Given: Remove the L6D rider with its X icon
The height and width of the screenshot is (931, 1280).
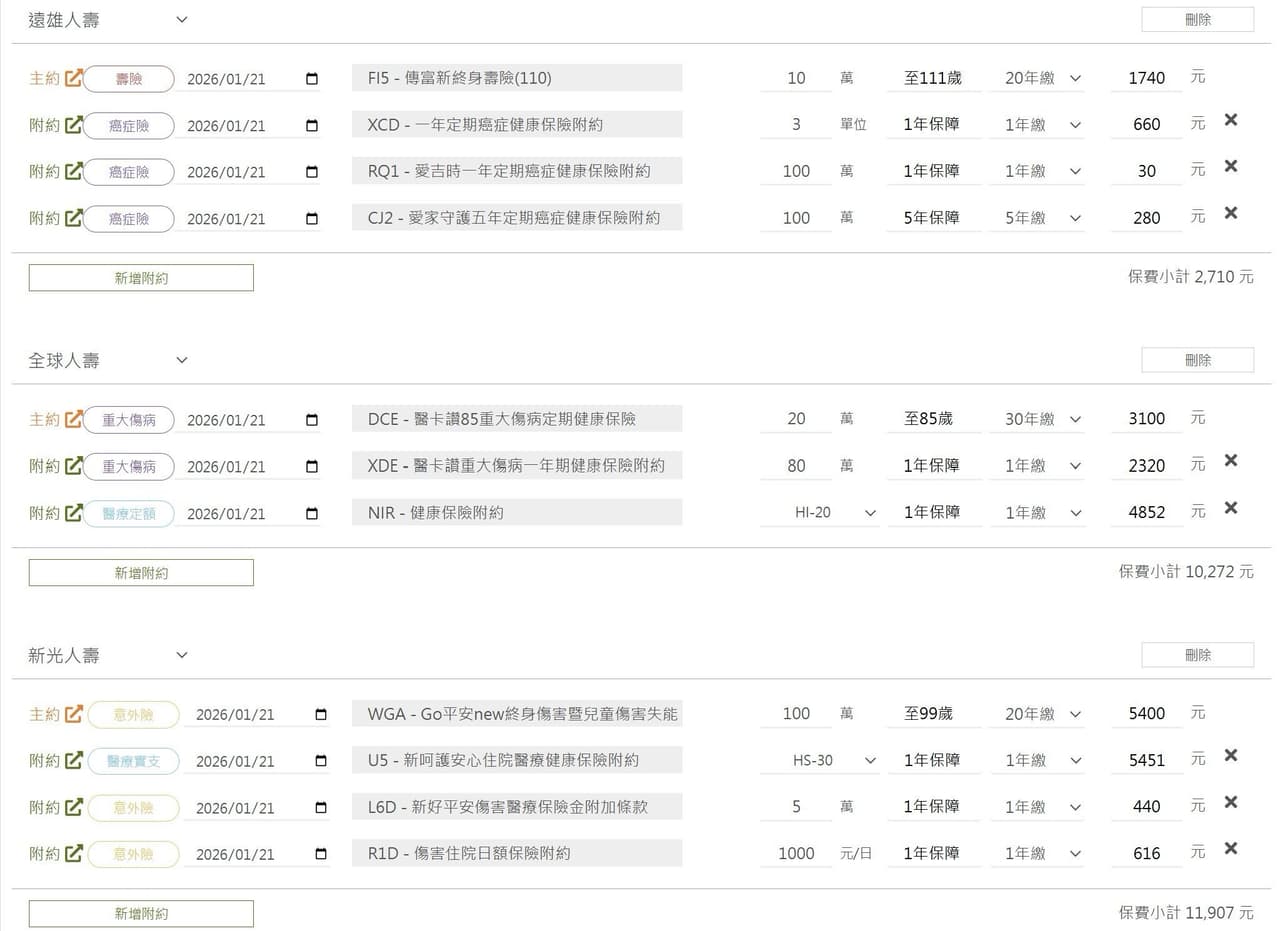Looking at the screenshot, I should point(1231,802).
